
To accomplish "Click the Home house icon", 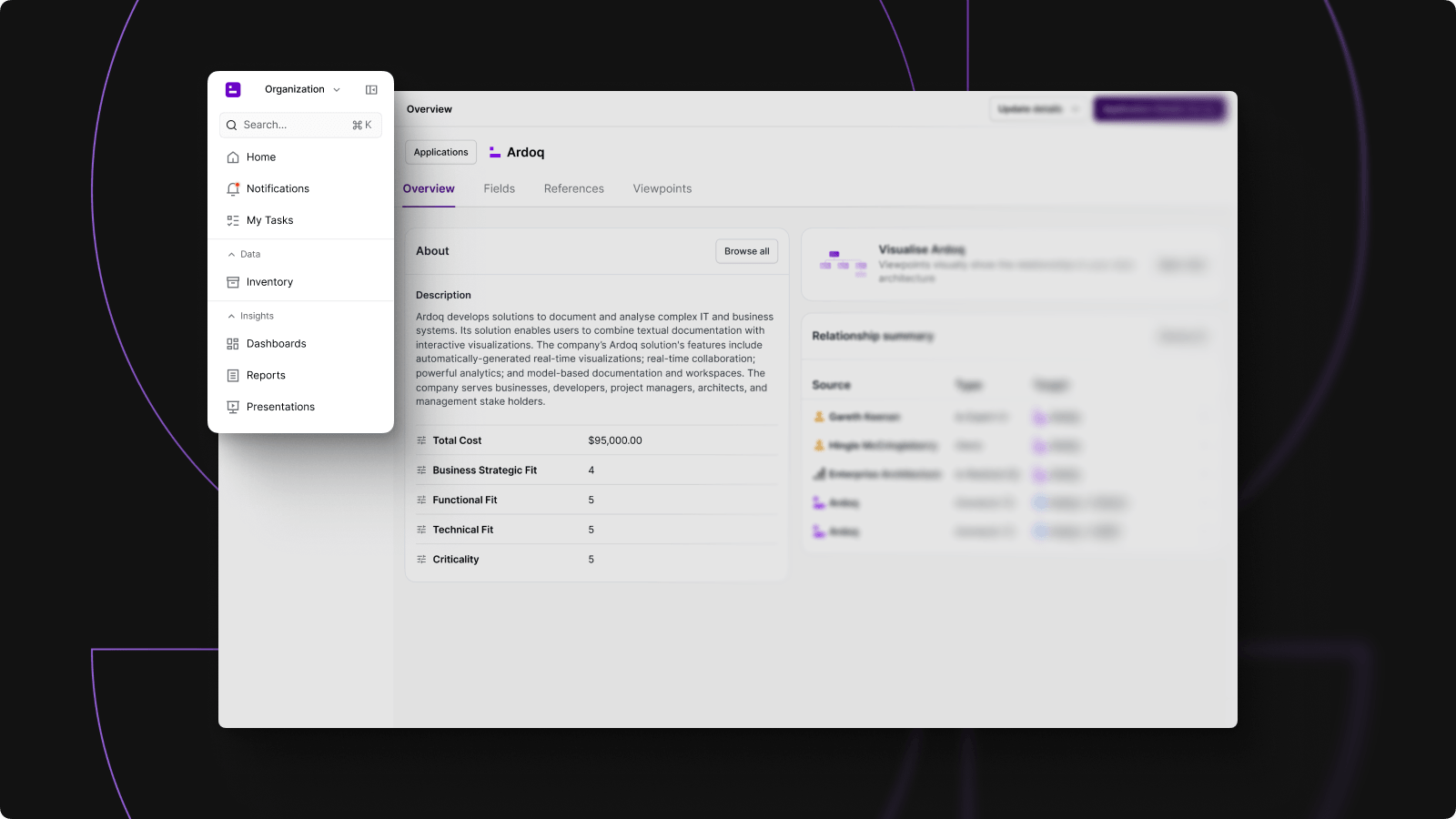I will click(x=233, y=157).
